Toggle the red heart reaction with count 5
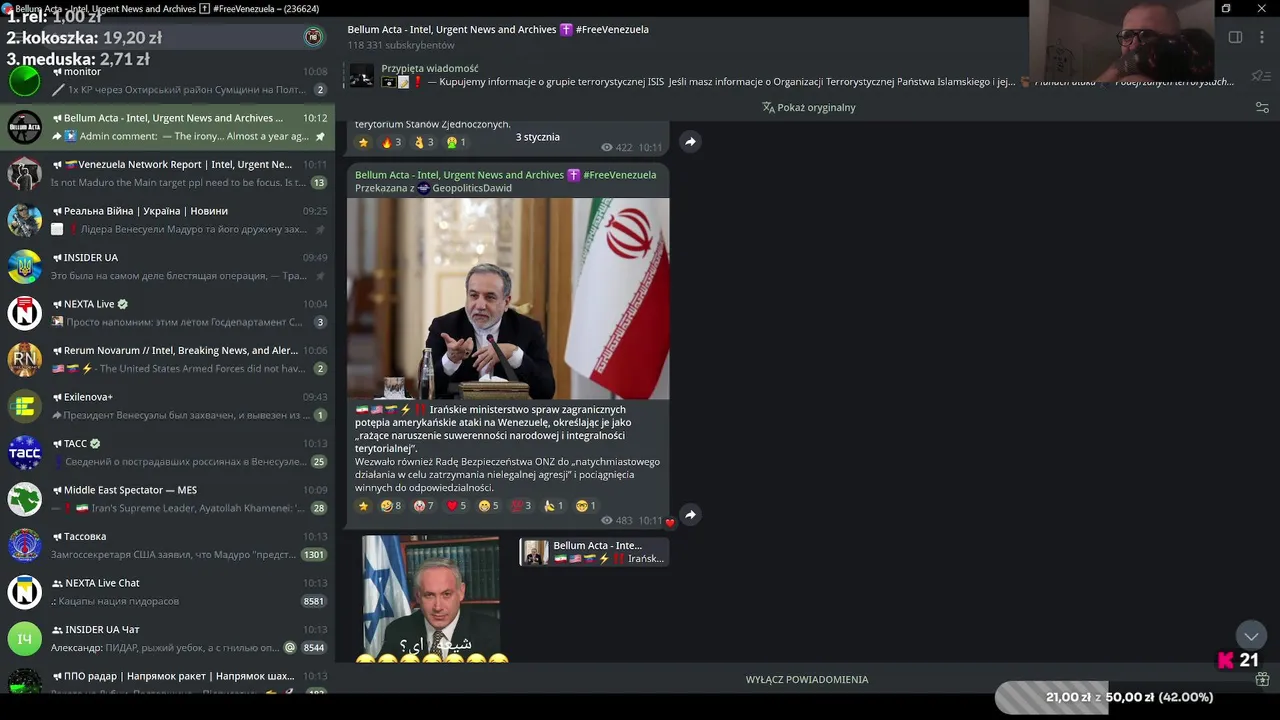The height and width of the screenshot is (720, 1280). click(x=457, y=506)
